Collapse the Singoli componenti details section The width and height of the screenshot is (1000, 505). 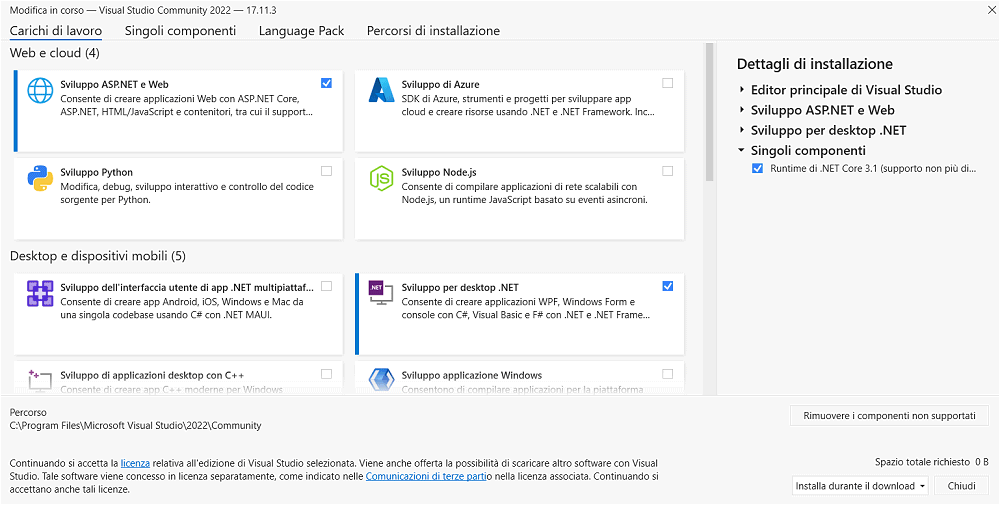[742, 150]
